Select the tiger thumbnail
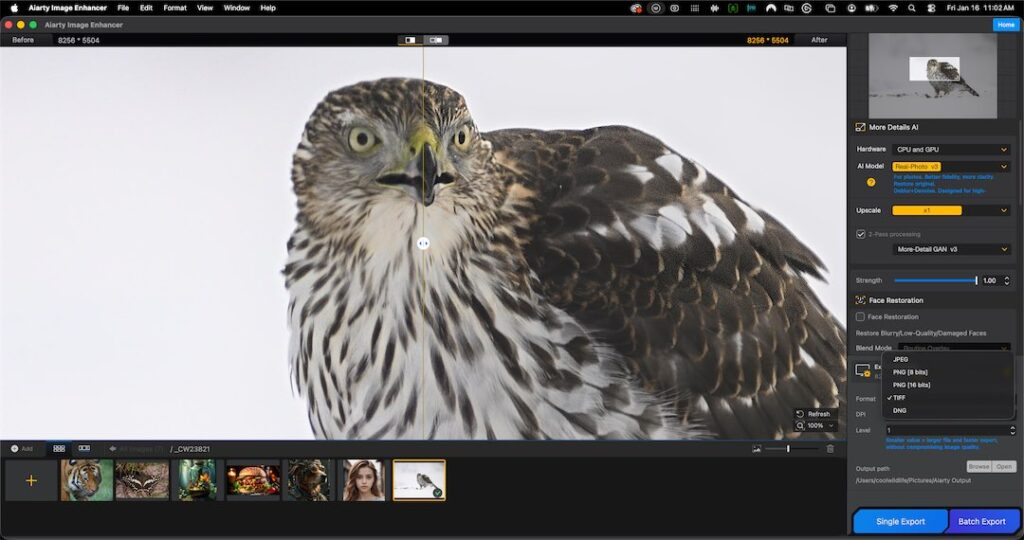1024x540 pixels. (87, 480)
